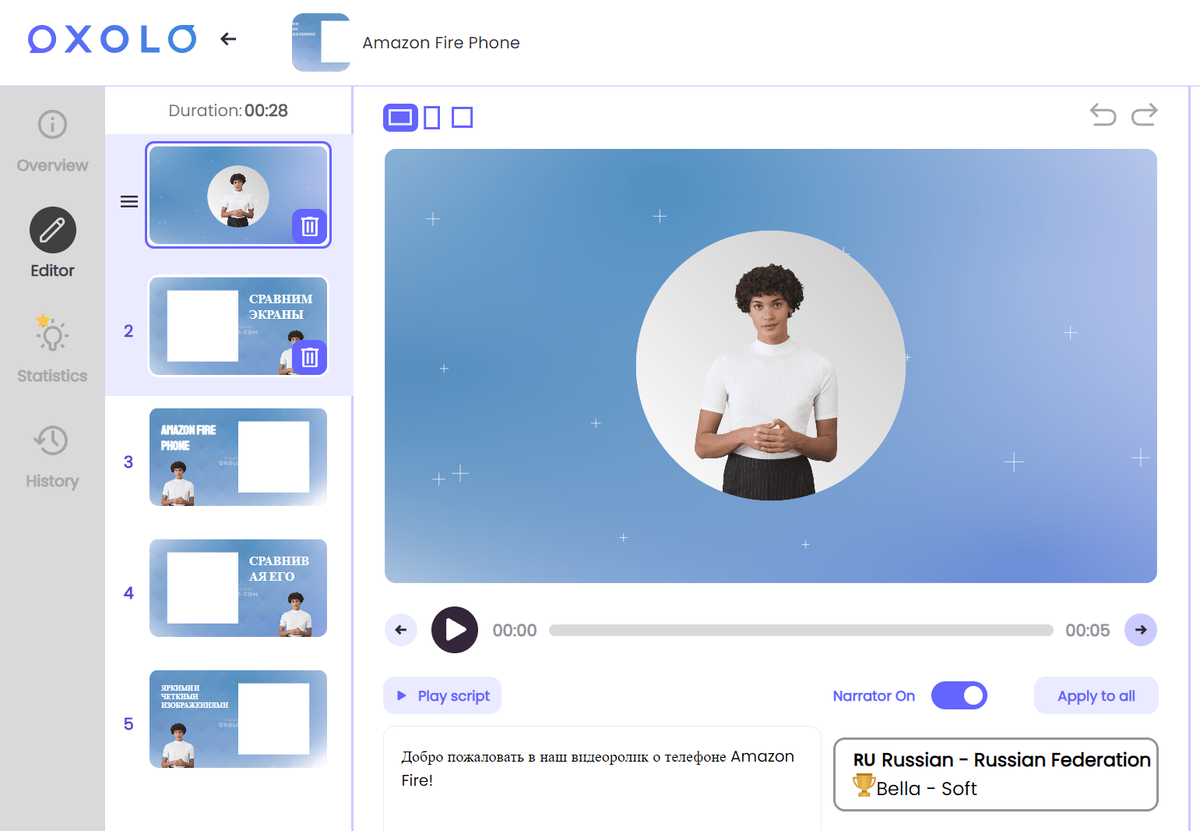This screenshot has height=831, width=1200.
Task: Open the Statistics panel
Action: pos(51,348)
